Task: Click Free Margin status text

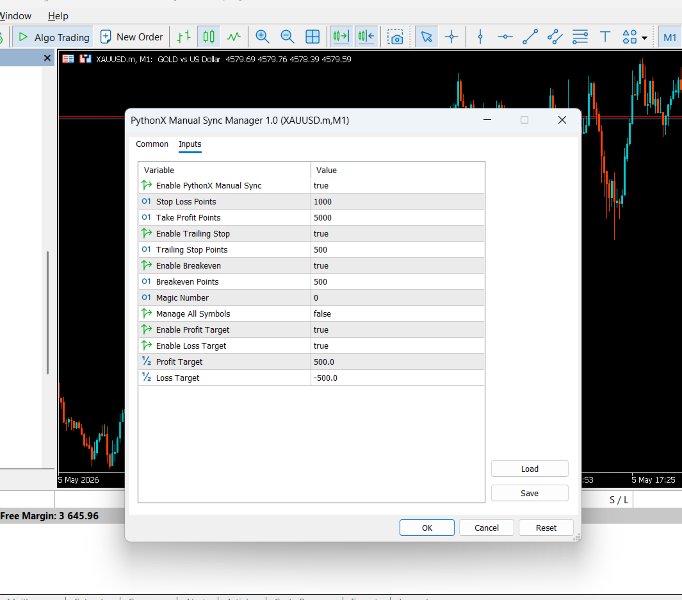Action: point(50,516)
